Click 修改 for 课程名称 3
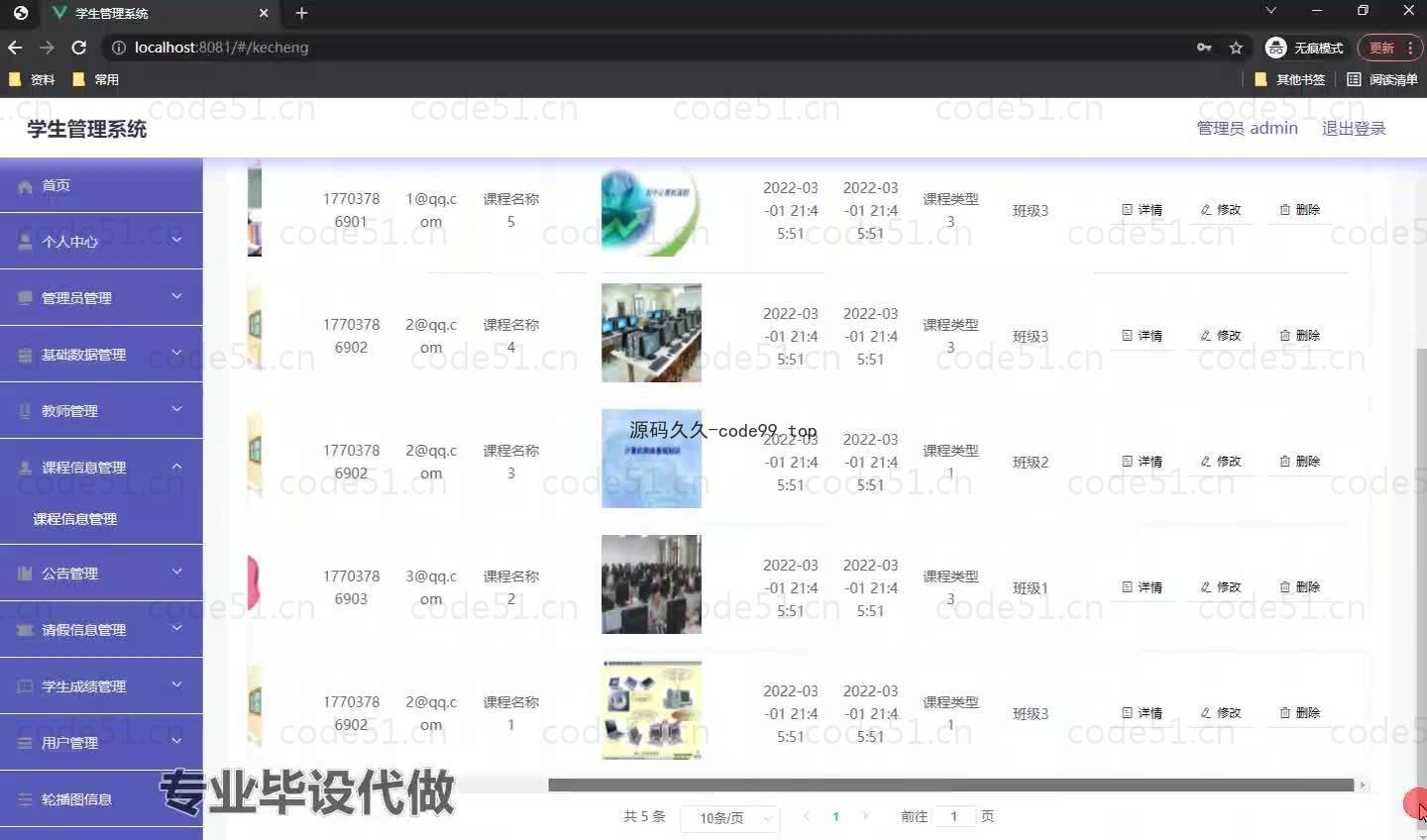This screenshot has height=840, width=1427. tap(1221, 462)
